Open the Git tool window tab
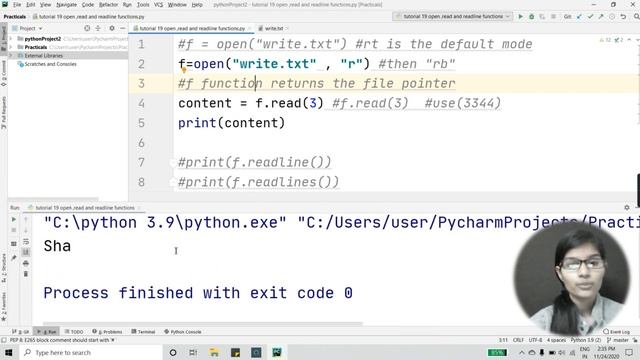 pos(20,332)
